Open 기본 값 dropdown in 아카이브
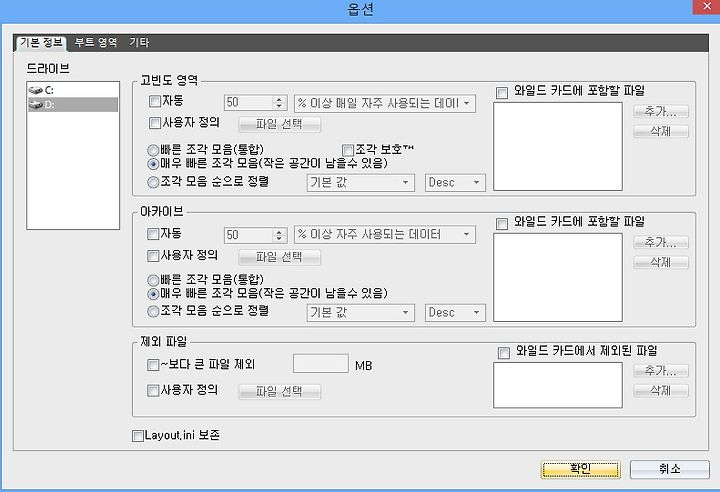 pyautogui.click(x=360, y=313)
